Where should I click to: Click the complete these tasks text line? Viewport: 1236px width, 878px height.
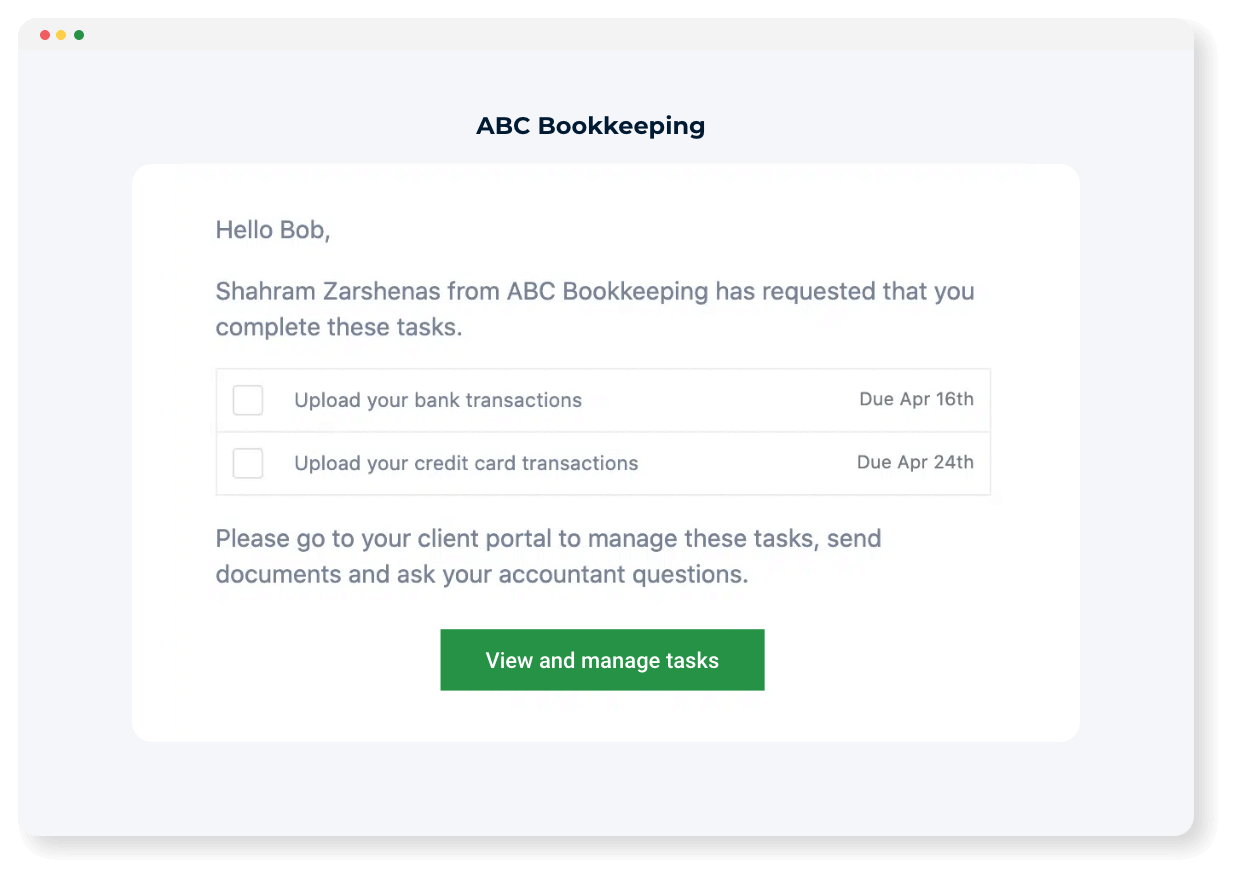click(x=339, y=328)
